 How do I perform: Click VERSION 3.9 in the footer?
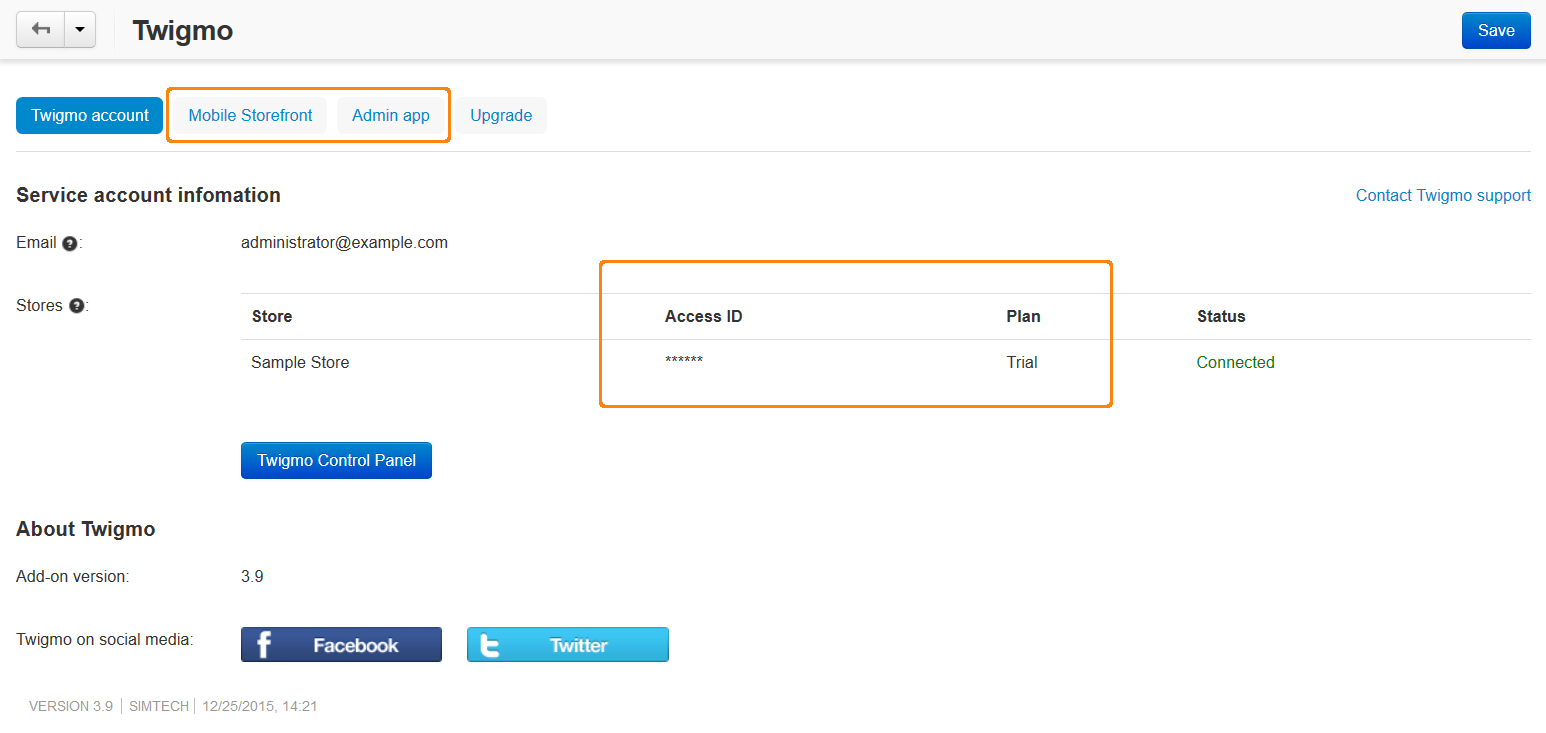pos(71,706)
